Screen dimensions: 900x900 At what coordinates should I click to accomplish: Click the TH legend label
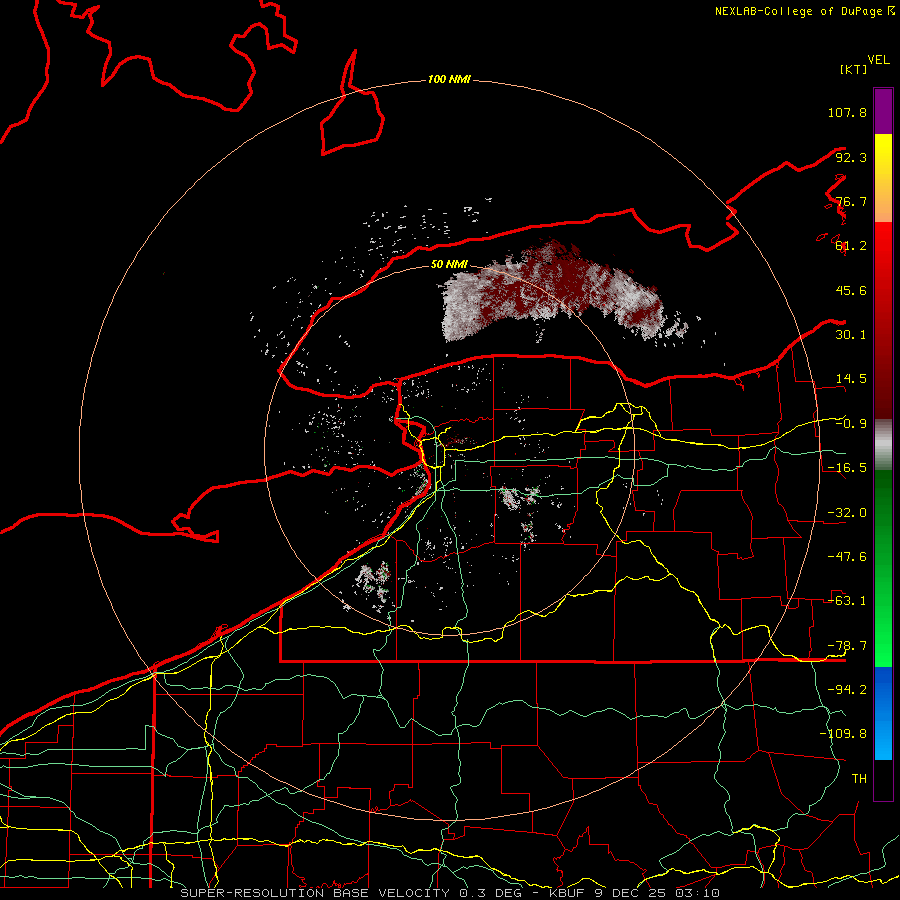pos(859,778)
